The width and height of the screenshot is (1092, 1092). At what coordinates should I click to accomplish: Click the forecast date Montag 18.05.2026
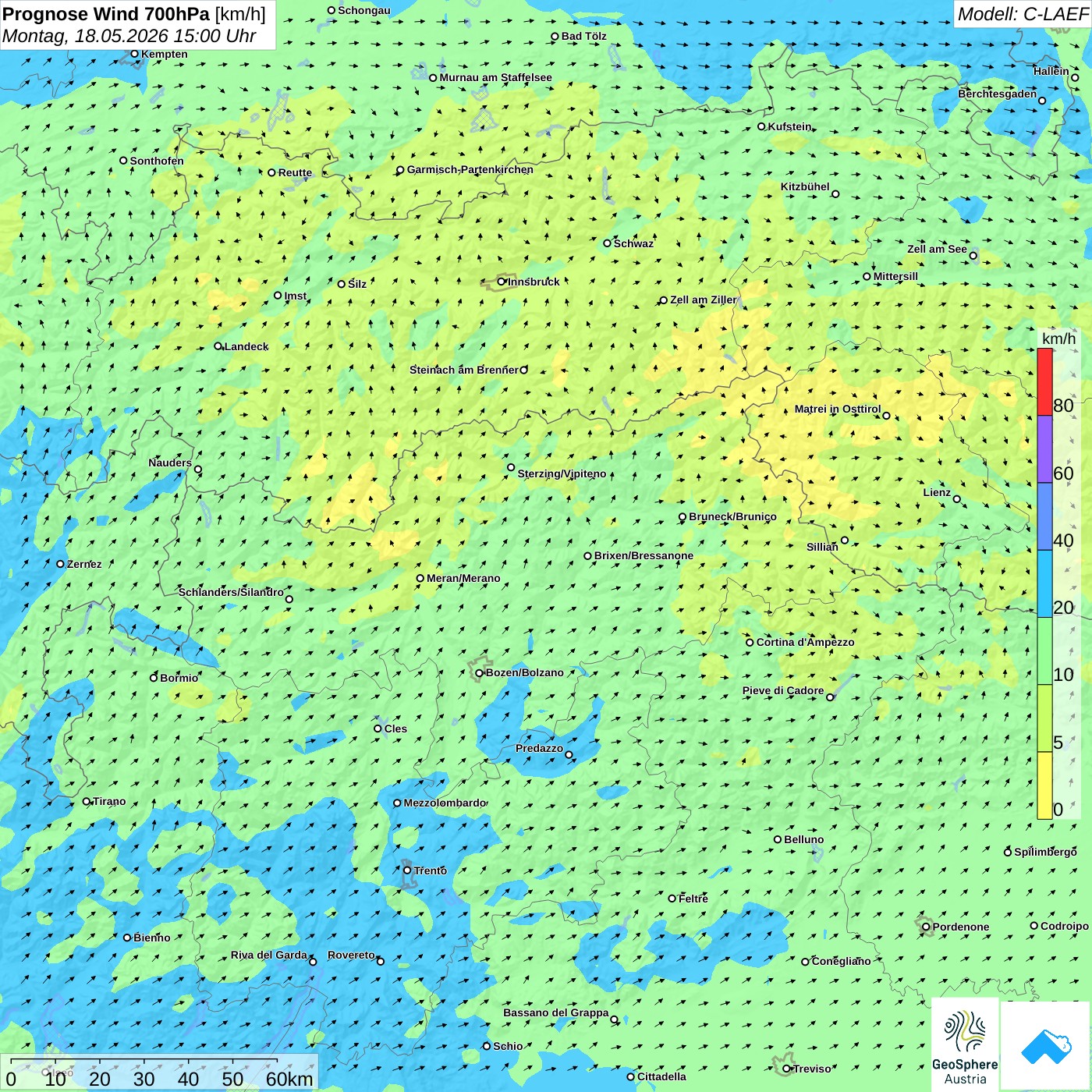85,36
